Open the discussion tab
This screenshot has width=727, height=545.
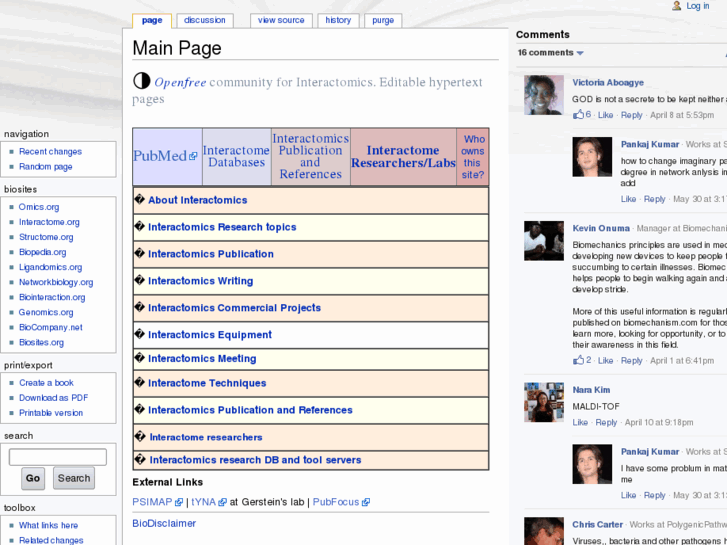204,20
